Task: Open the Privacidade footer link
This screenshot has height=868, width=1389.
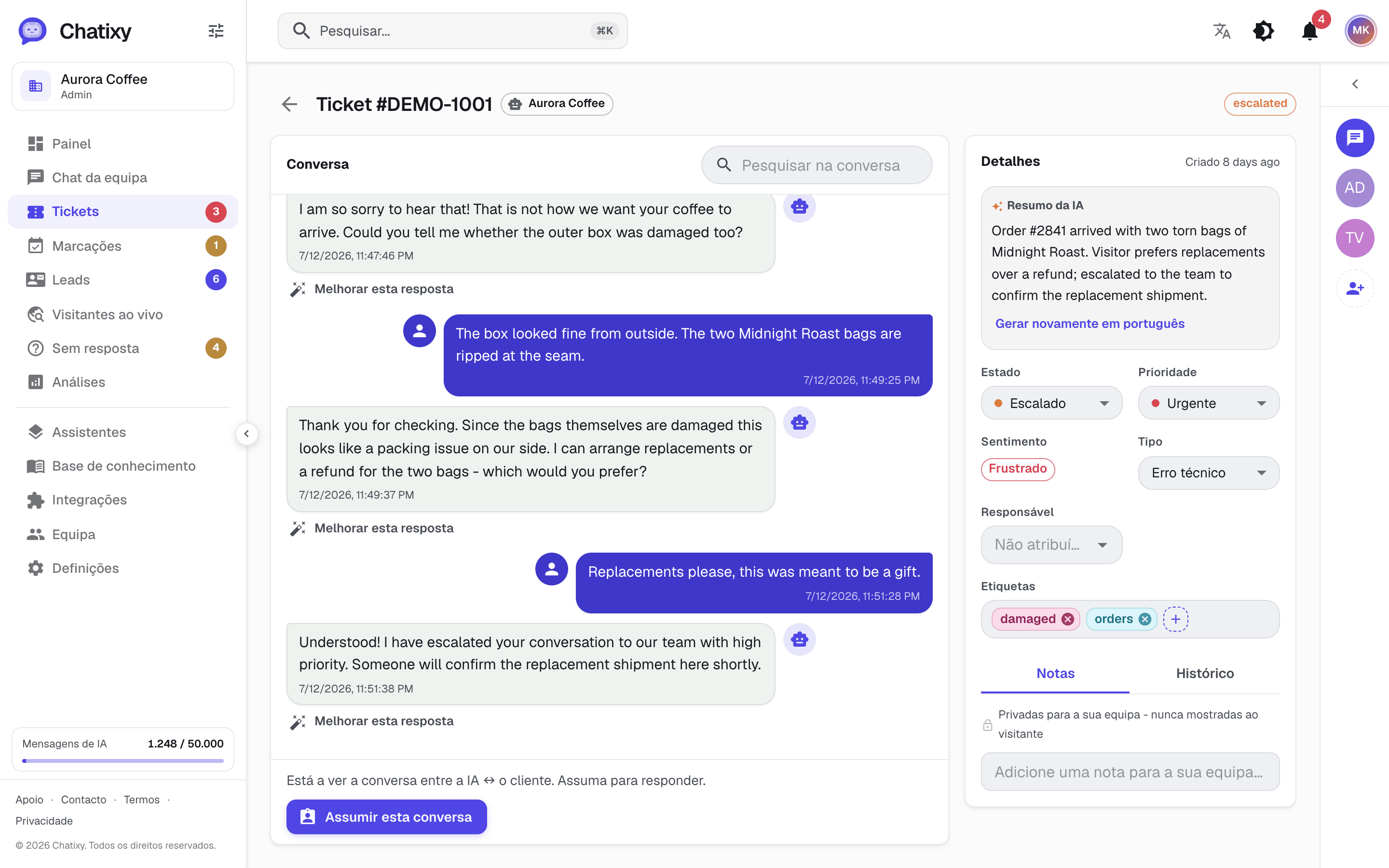Action: (x=44, y=820)
